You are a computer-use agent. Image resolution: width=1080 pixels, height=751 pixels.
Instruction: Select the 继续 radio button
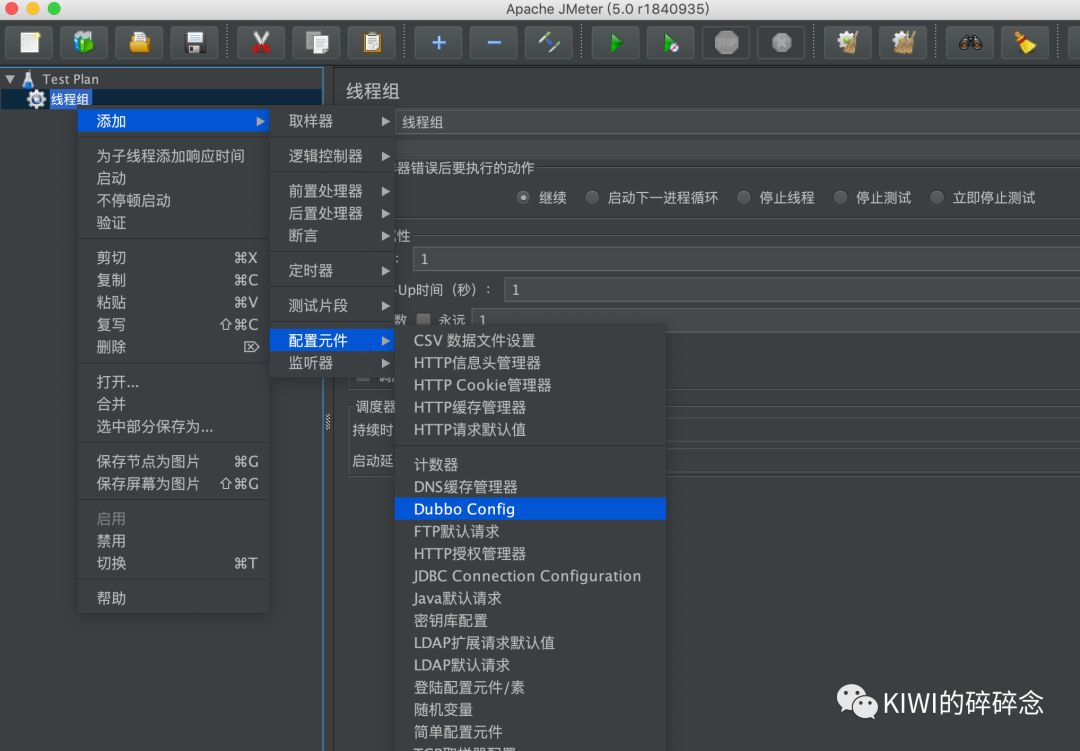coord(523,198)
